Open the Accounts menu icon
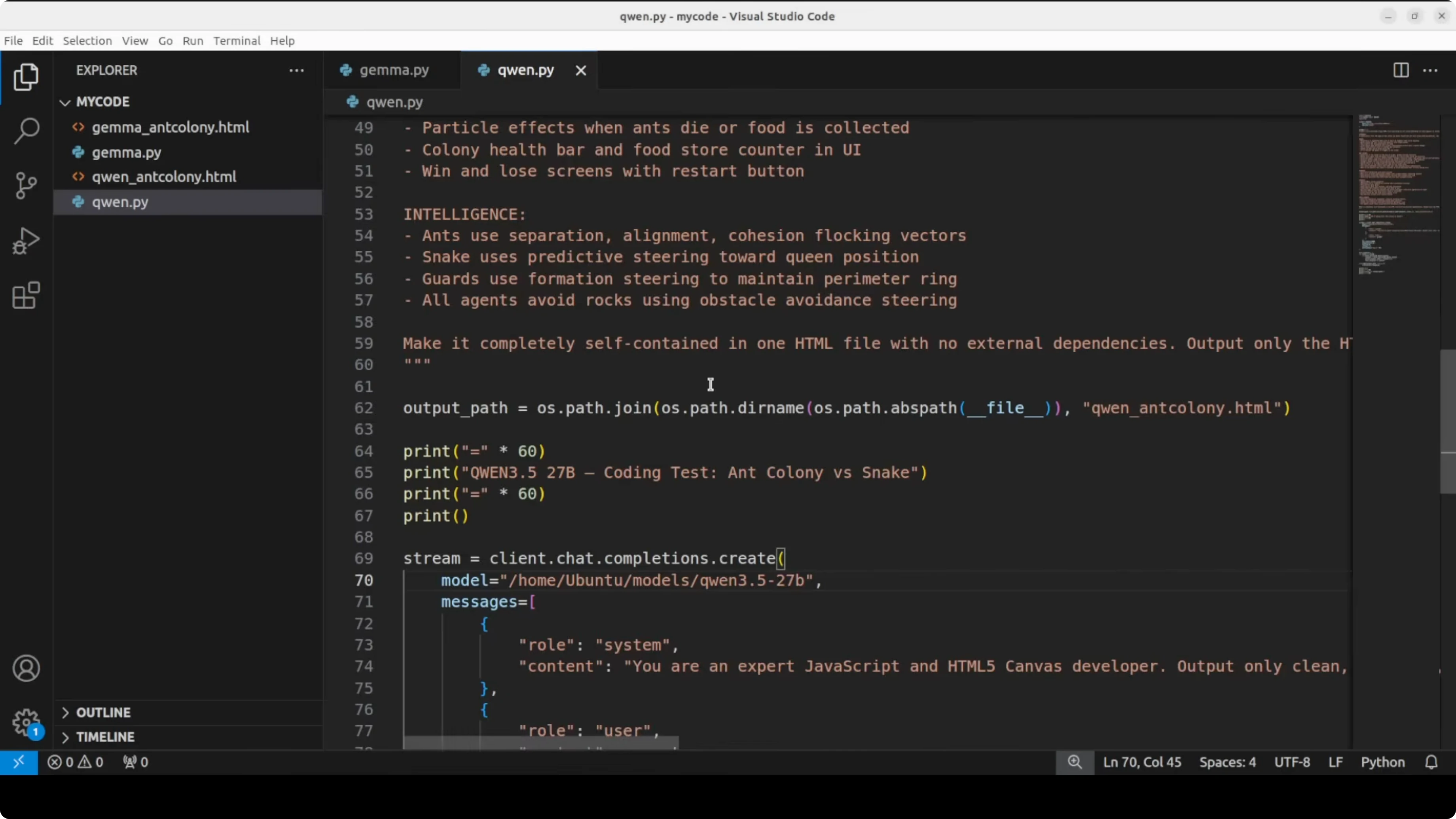Screen dimensions: 1456x819 coord(26,669)
